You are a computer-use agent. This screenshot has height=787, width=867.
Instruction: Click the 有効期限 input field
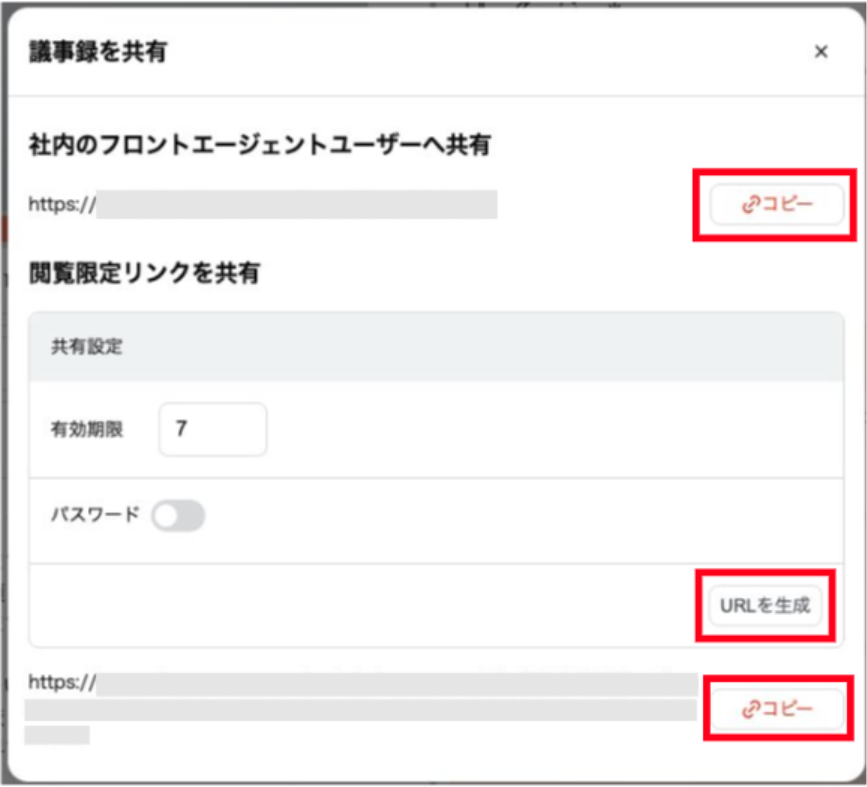(x=212, y=429)
